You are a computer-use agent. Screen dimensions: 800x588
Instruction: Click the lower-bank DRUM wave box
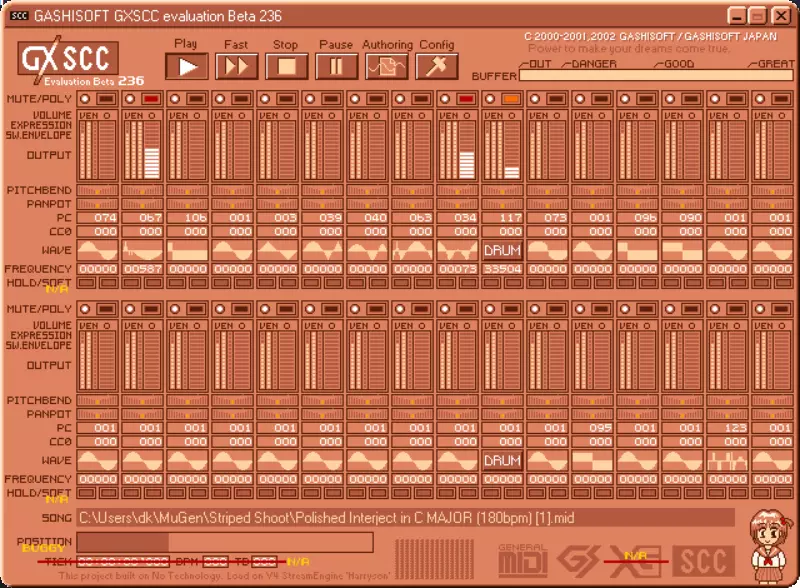pyautogui.click(x=503, y=460)
